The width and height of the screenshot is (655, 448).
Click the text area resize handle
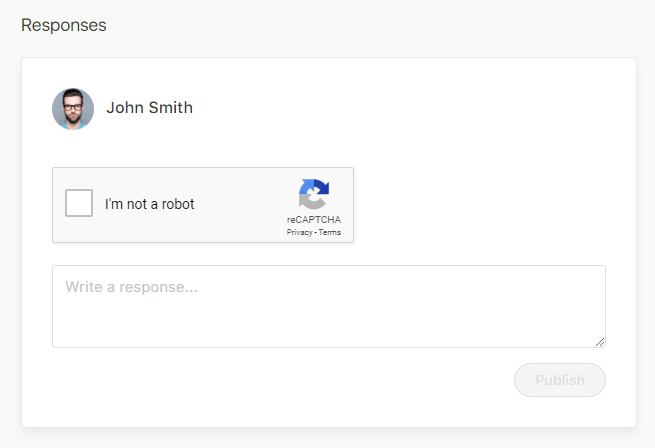[x=600, y=342]
